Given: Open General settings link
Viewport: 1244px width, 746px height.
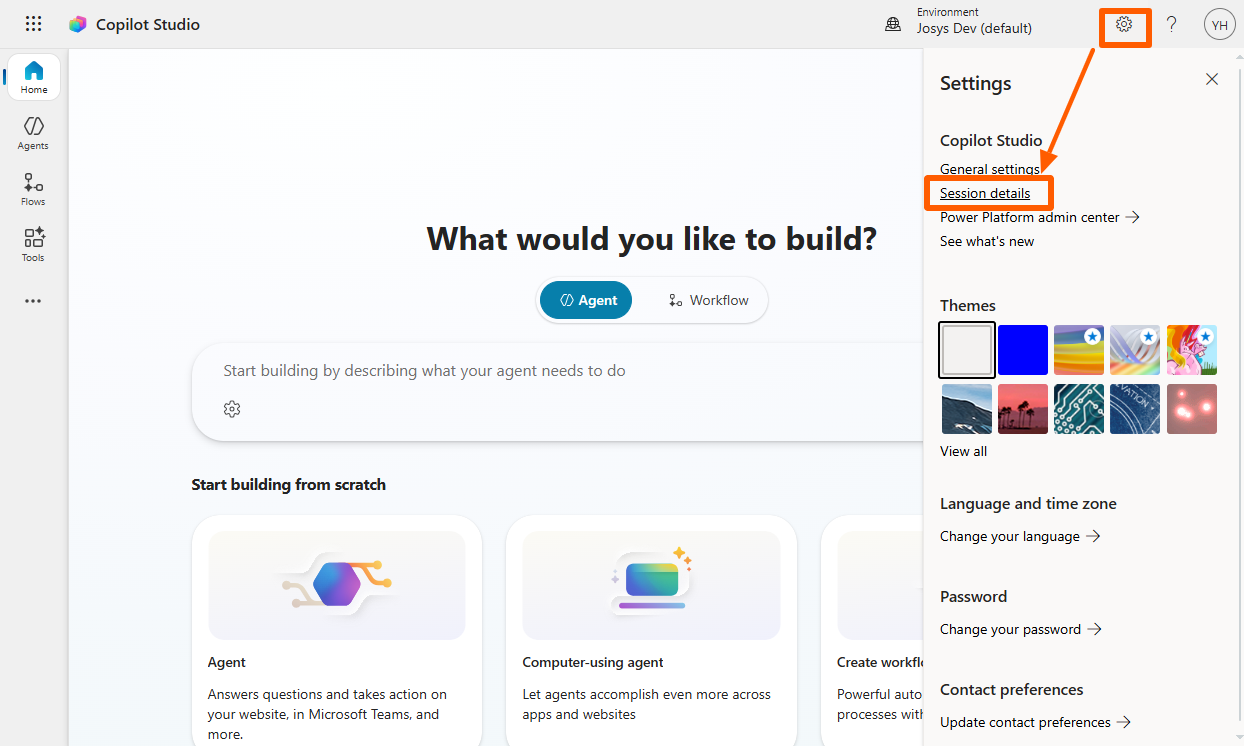Looking at the screenshot, I should [990, 169].
